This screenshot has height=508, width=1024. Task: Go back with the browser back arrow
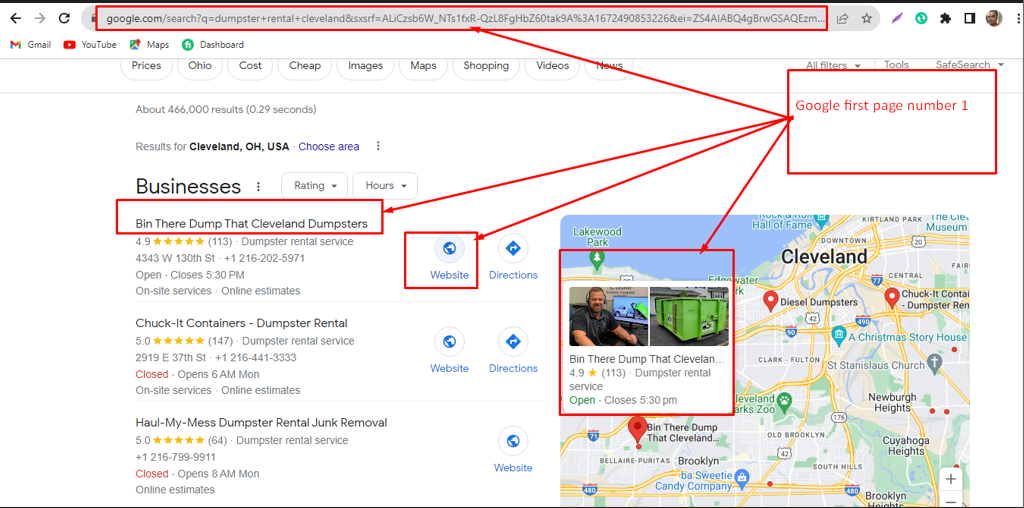point(16,18)
